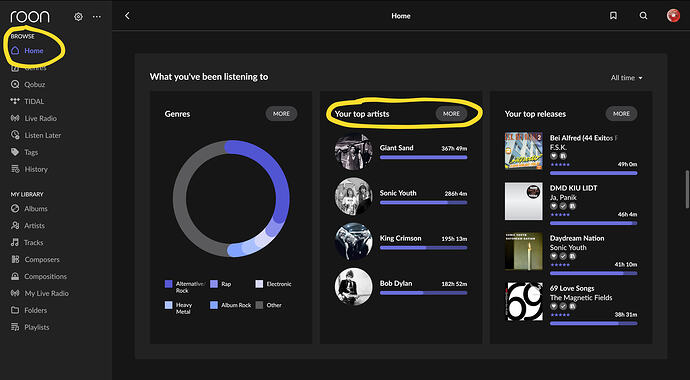Open the King Crimson artist name
The image size is (690, 380).
click(x=400, y=238)
